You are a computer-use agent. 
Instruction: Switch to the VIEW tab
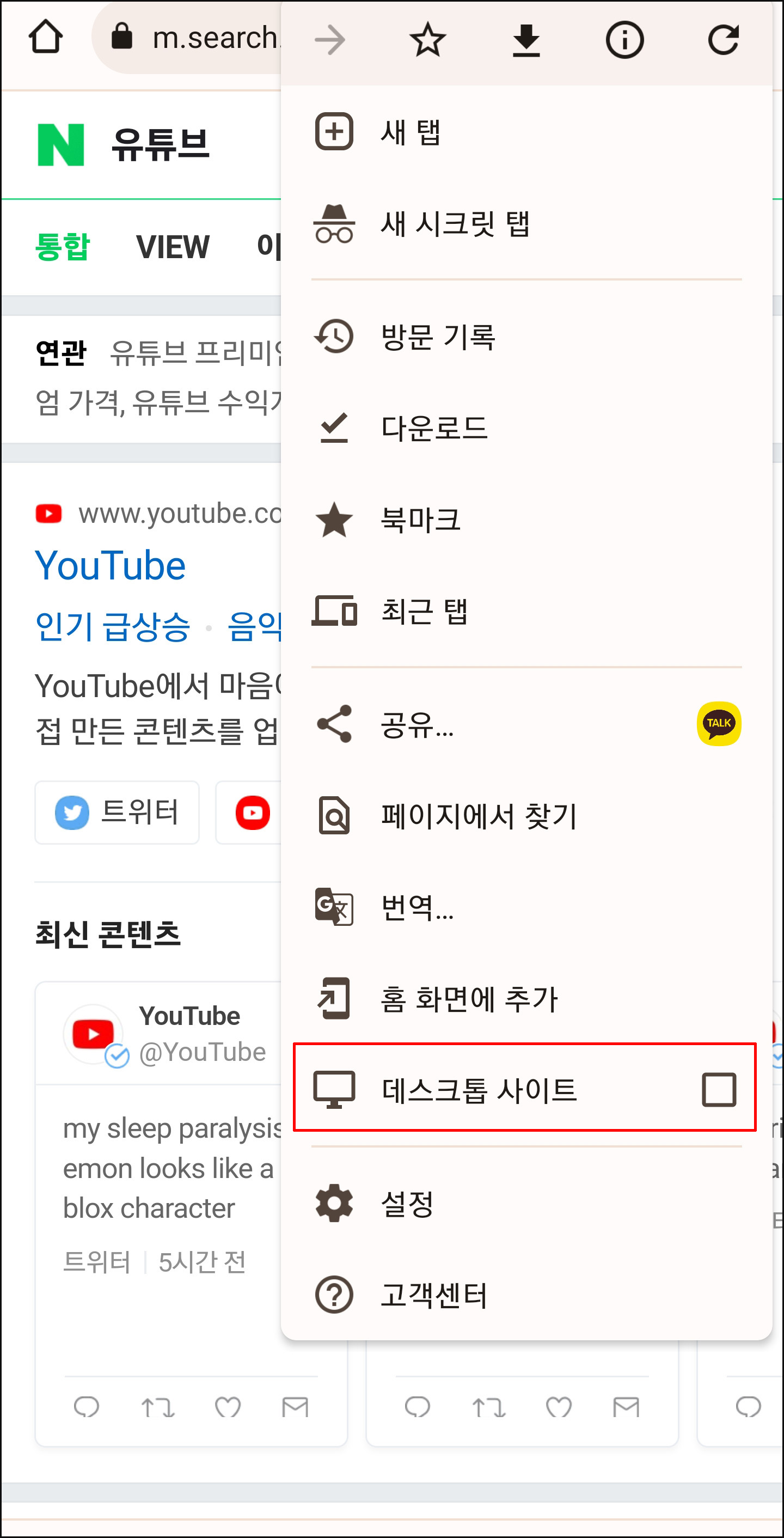point(173,247)
